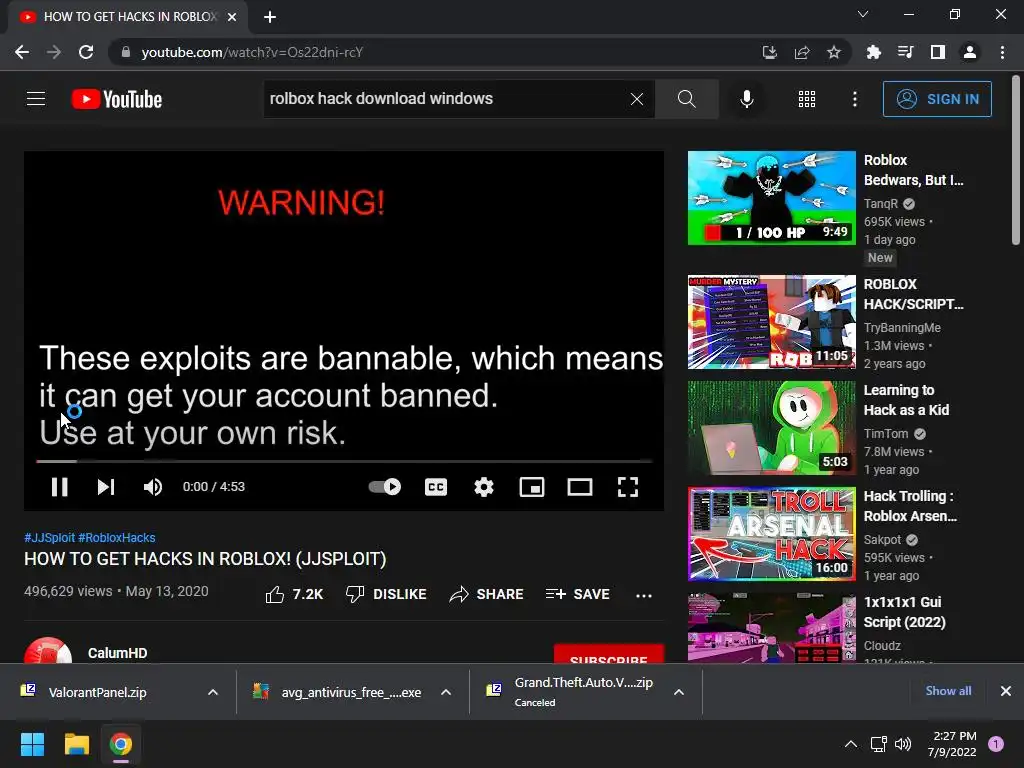Screen dimensions: 1024x768
Task: Pause the video playback
Action: coord(59,487)
